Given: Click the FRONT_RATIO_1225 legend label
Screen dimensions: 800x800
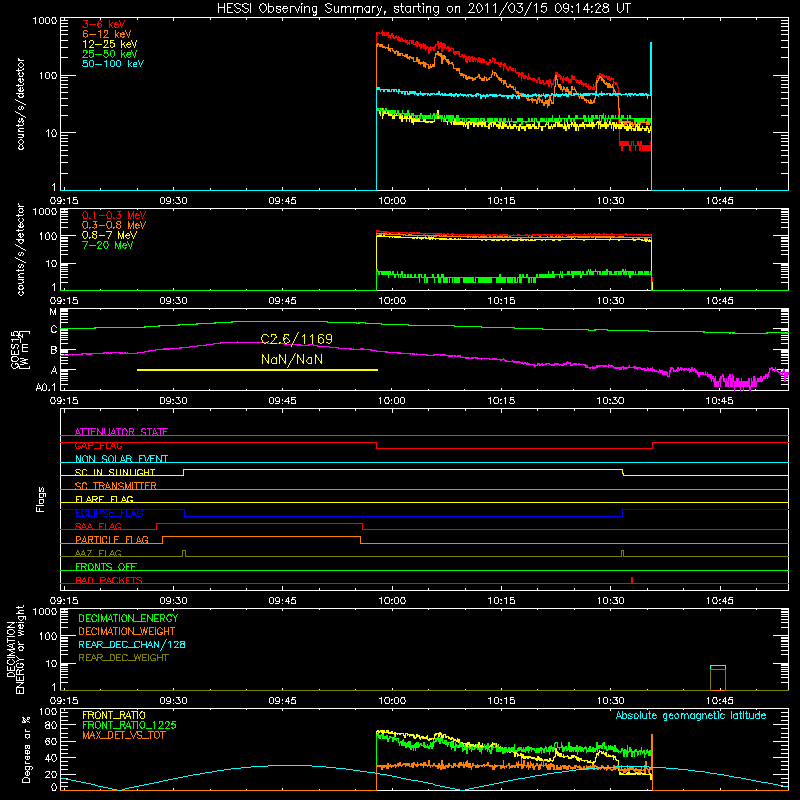Looking at the screenshot, I should (x=130, y=726).
